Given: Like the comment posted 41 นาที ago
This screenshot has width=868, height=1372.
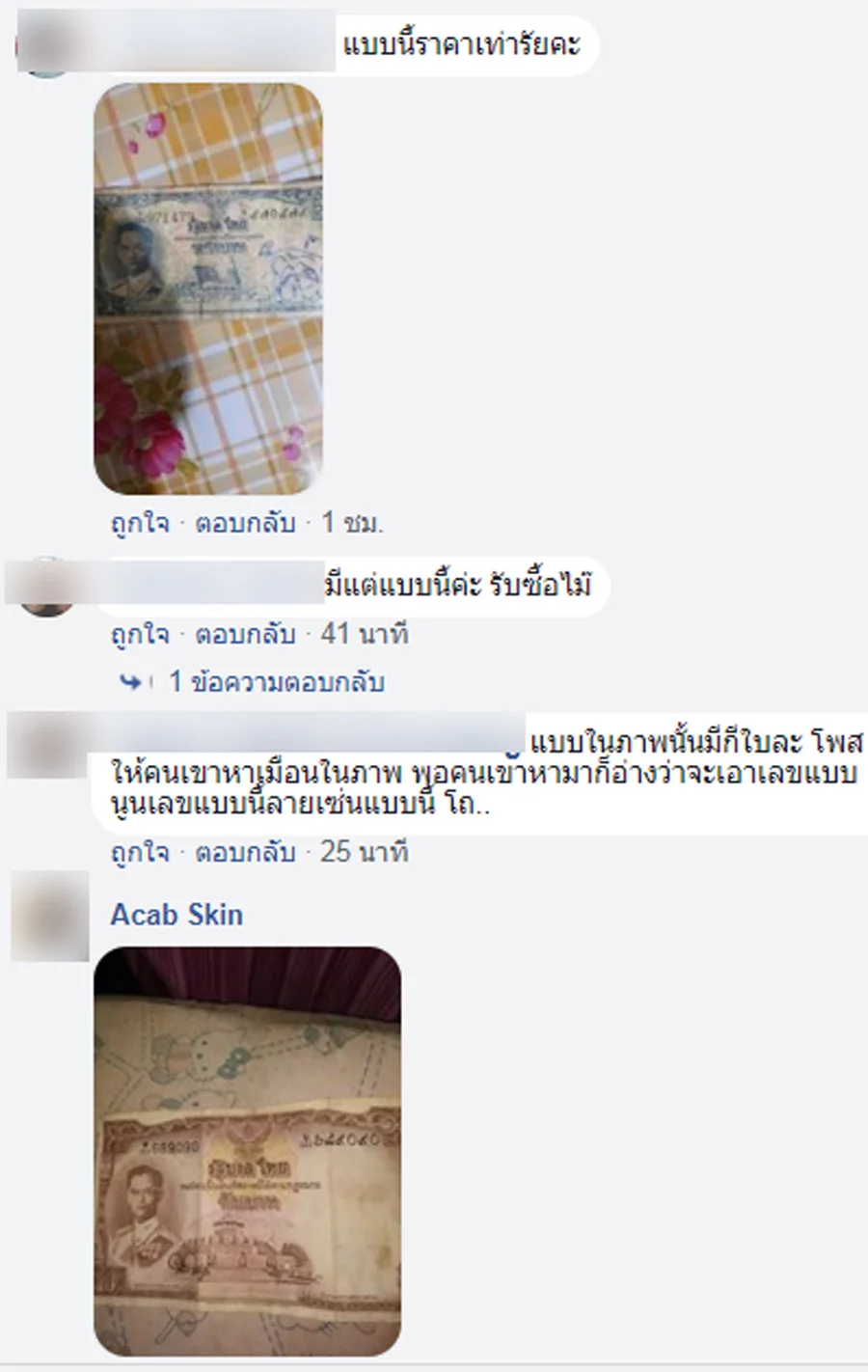Looking at the screenshot, I should (140, 634).
